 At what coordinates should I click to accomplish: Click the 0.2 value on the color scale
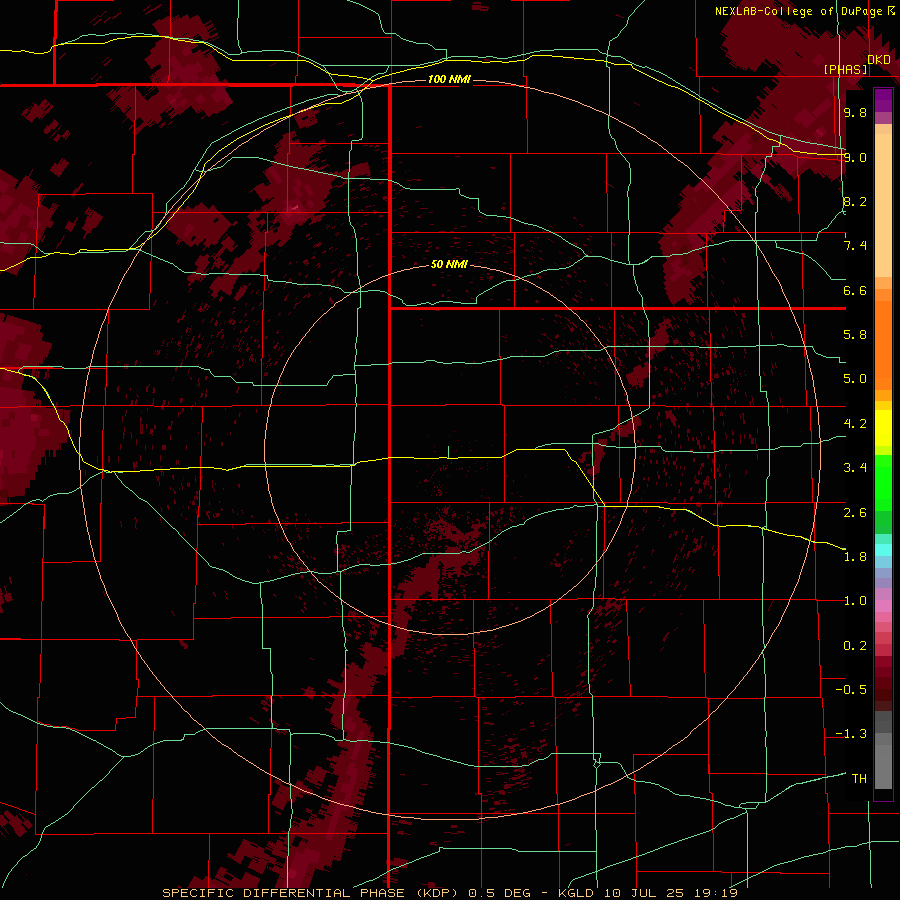click(x=855, y=646)
